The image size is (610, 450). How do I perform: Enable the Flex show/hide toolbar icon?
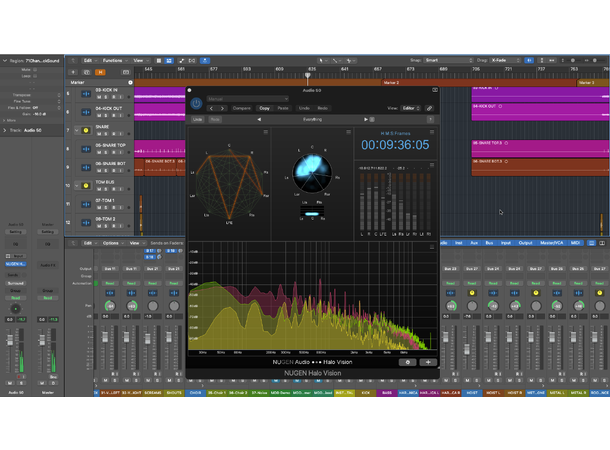click(192, 61)
